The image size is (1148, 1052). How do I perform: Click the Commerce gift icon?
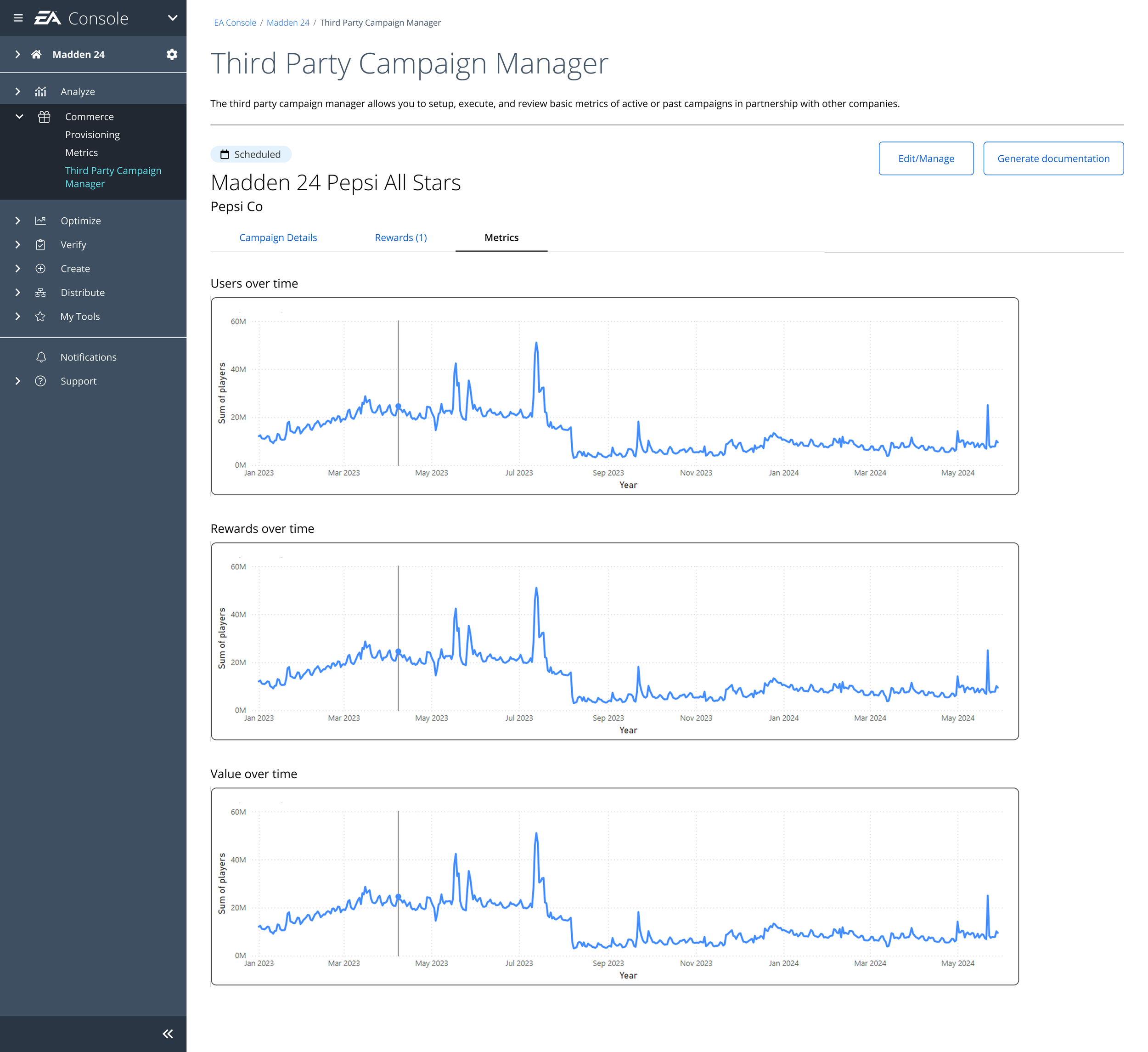[x=45, y=117]
